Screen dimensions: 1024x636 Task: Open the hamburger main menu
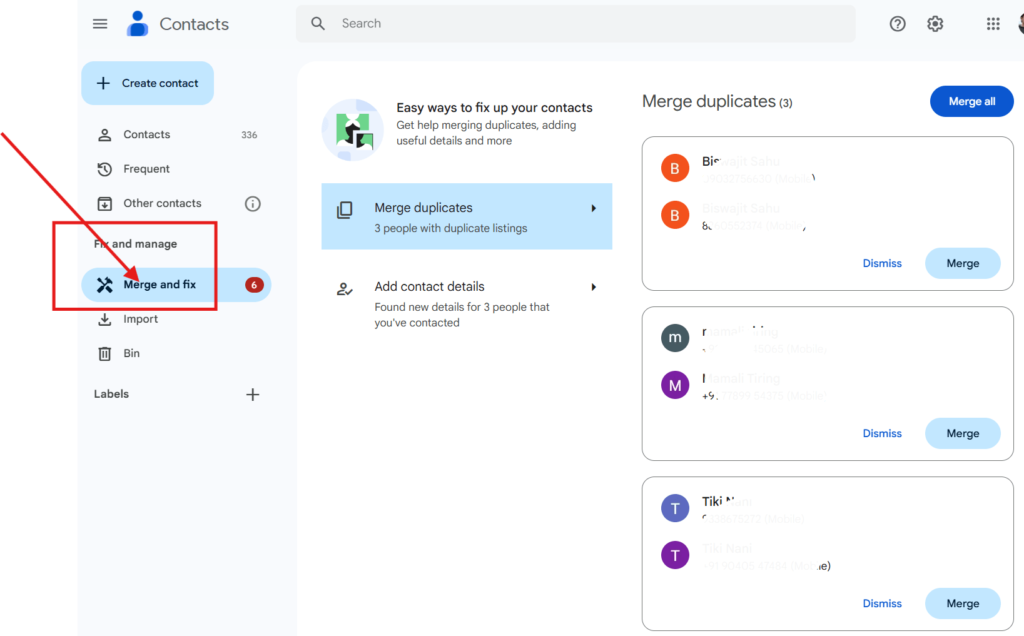100,24
